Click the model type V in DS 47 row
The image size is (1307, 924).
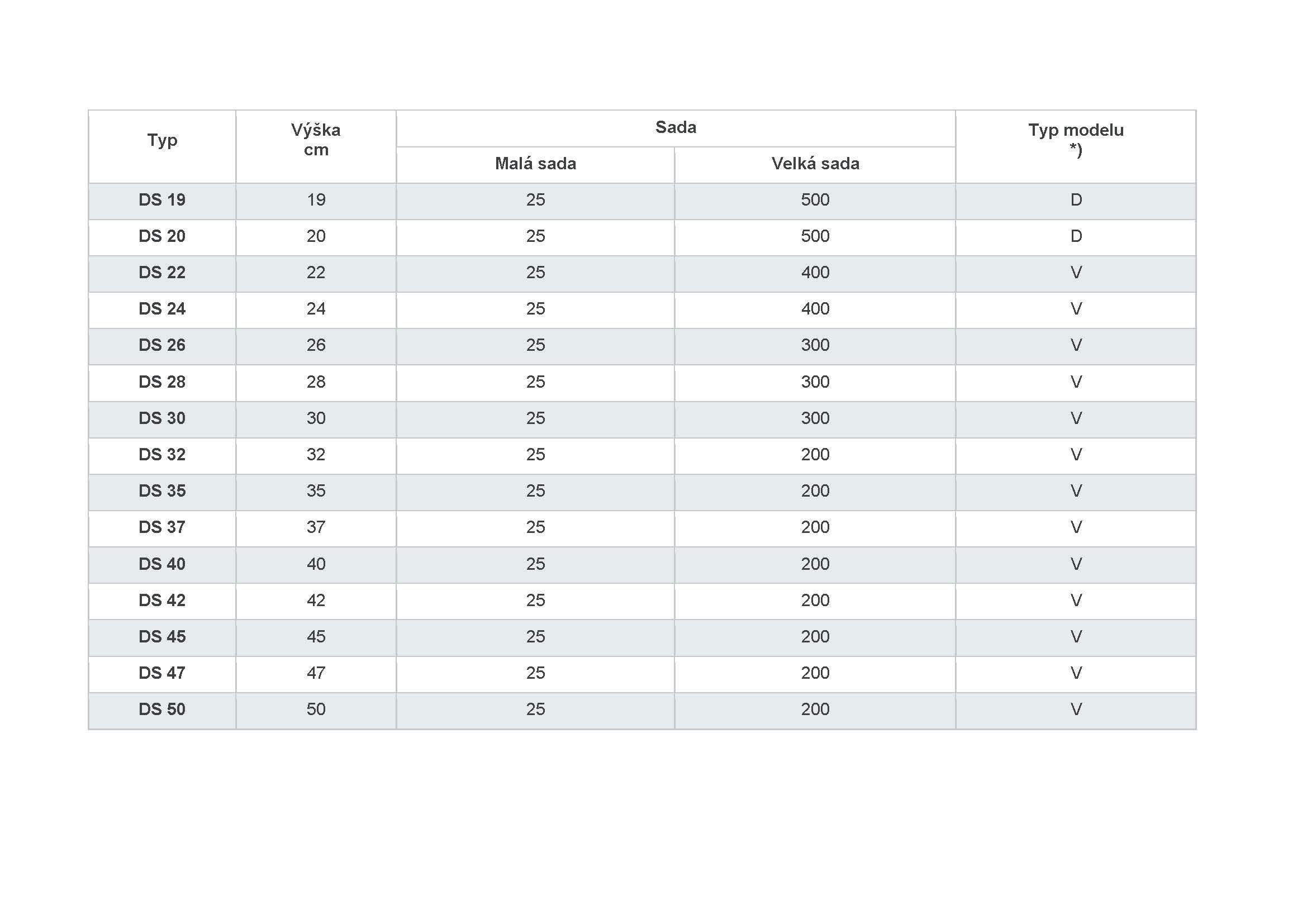tap(1076, 673)
